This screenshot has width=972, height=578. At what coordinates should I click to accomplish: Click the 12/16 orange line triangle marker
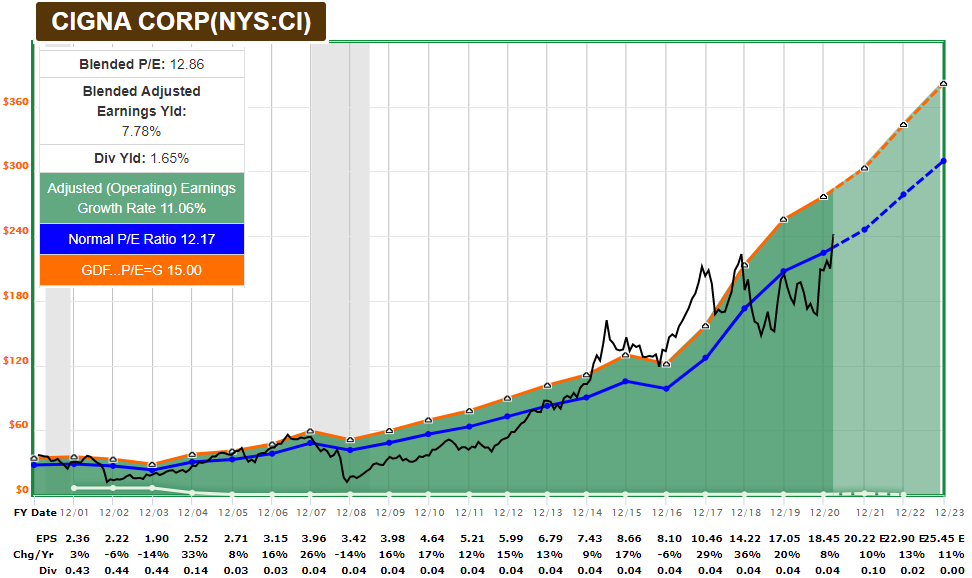[666, 364]
